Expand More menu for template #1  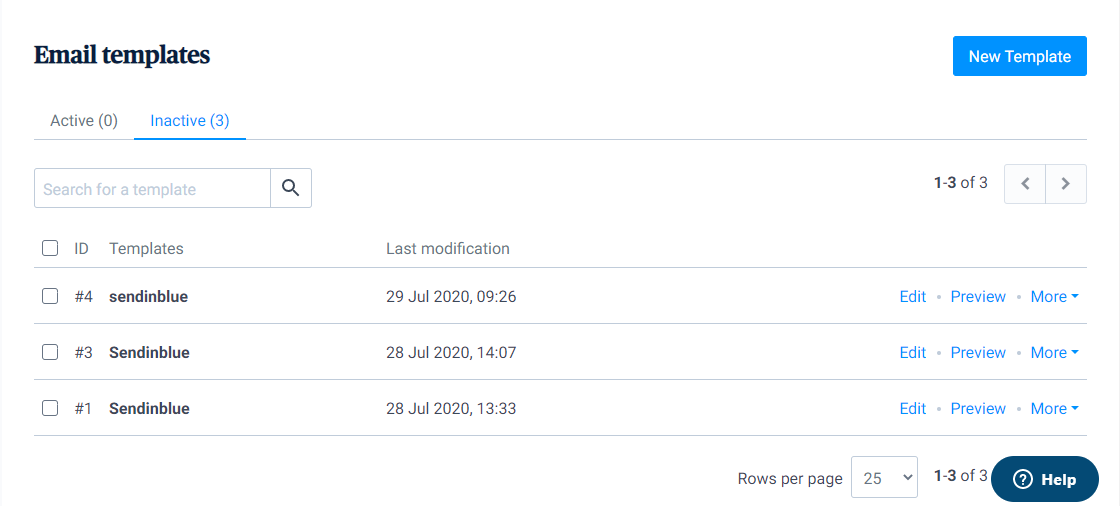[1054, 409]
